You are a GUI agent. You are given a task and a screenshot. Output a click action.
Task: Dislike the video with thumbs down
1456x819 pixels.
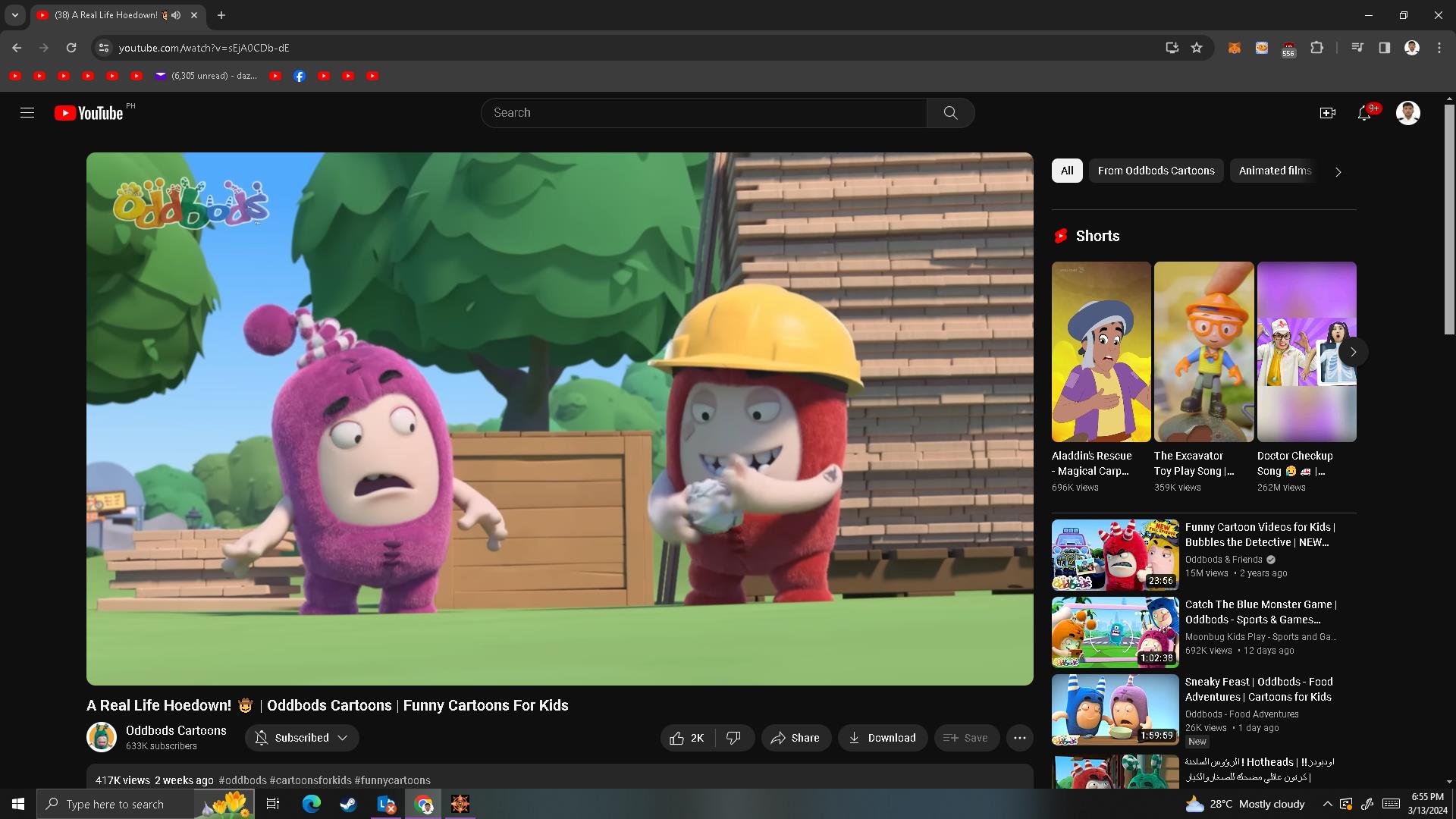[x=734, y=738]
